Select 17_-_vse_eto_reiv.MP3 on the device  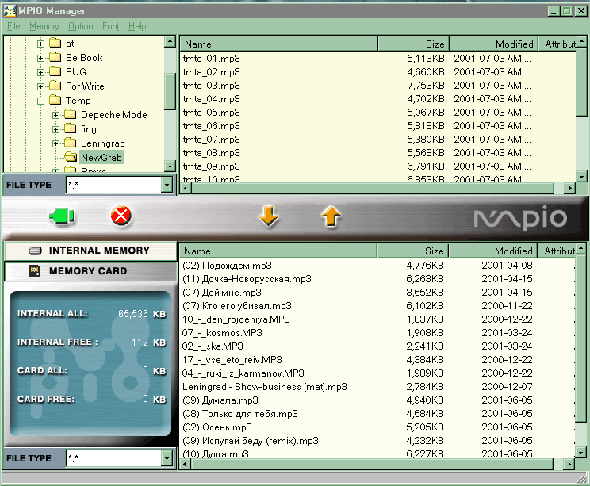pyautogui.click(x=232, y=360)
